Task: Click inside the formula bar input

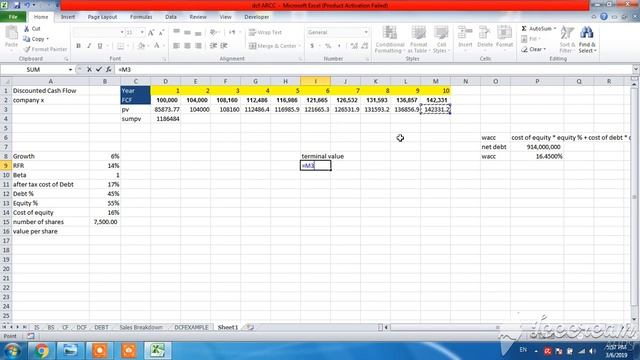Action: point(373,70)
